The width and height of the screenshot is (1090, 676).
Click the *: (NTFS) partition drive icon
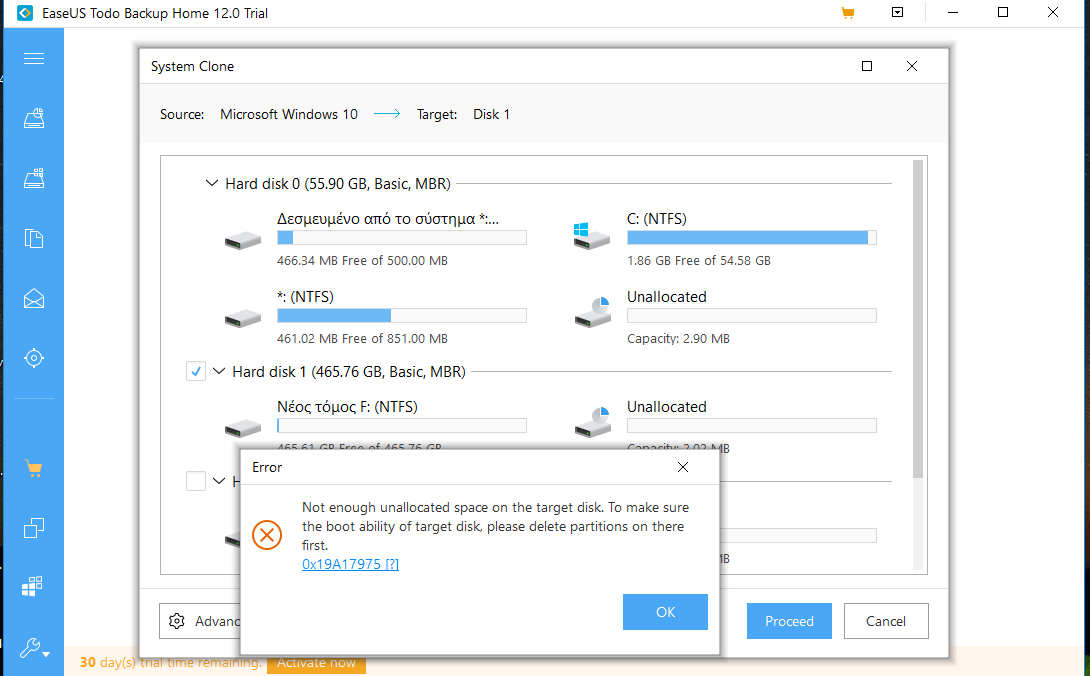243,319
